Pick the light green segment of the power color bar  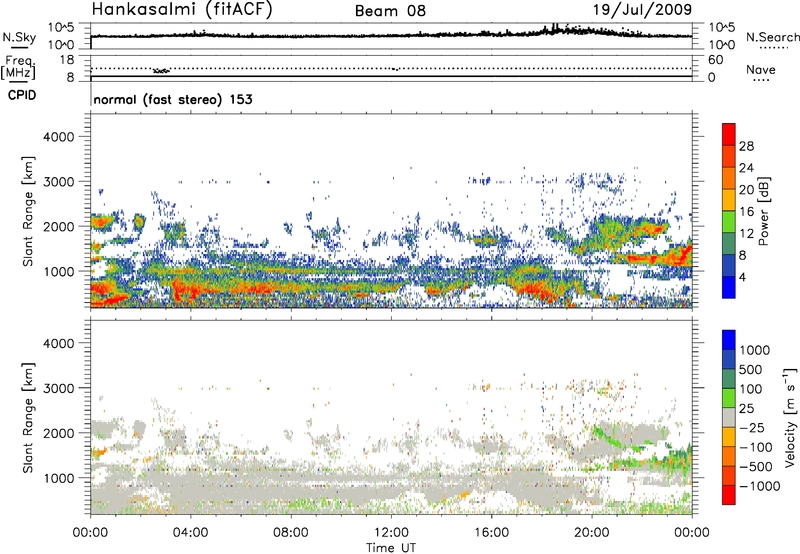click(729, 222)
